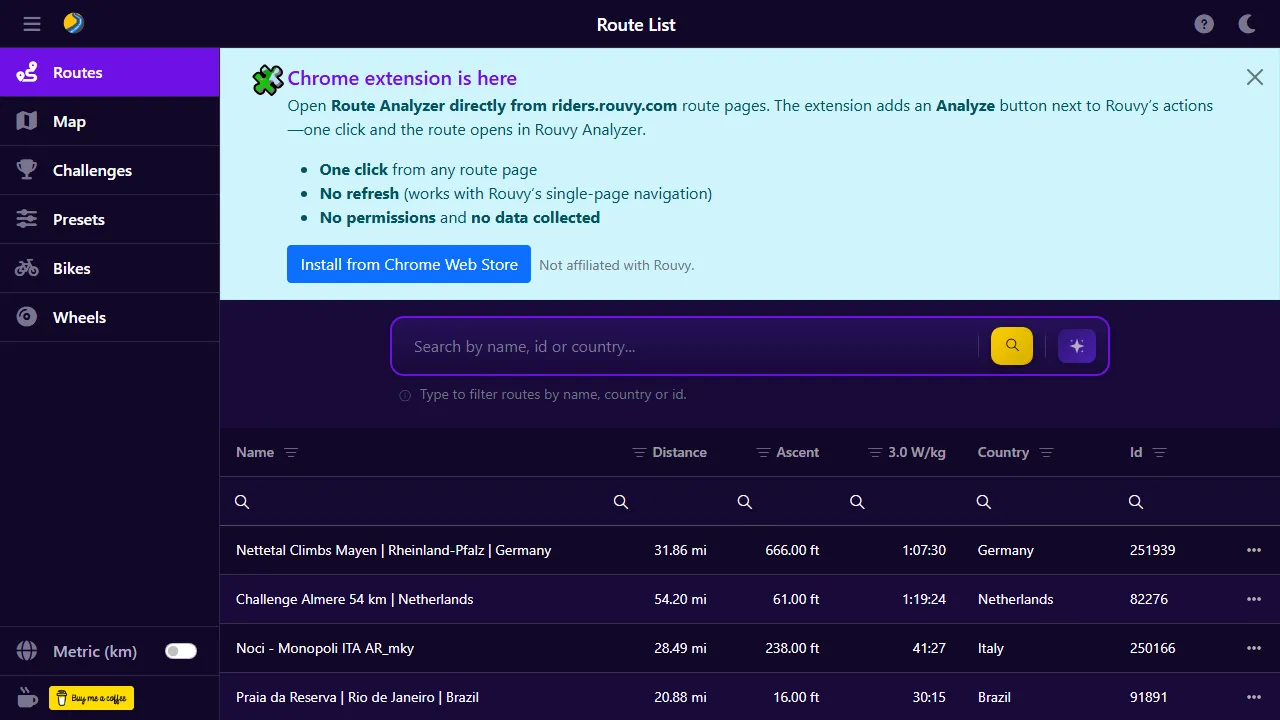Click the Buy me a coffee button
Viewport: 1280px width, 720px height.
coord(91,697)
